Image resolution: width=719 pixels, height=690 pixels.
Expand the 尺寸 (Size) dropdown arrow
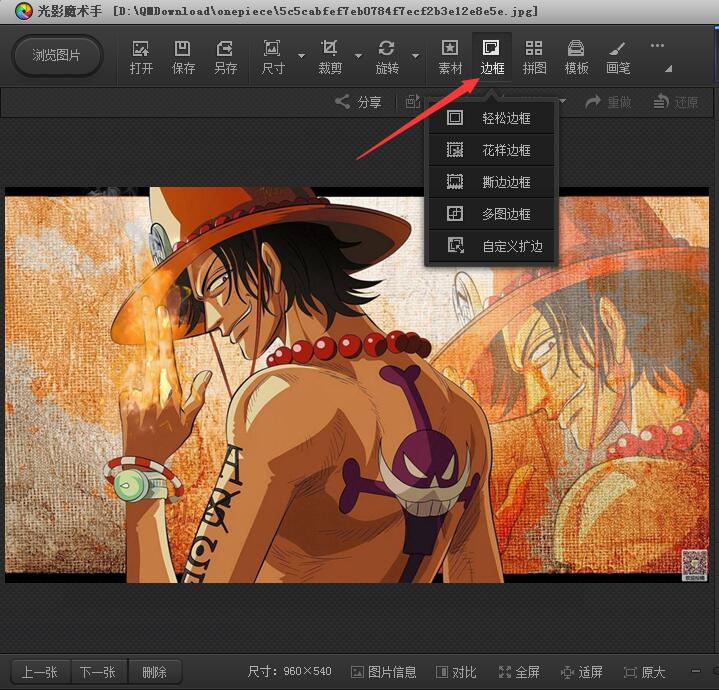tap(301, 56)
